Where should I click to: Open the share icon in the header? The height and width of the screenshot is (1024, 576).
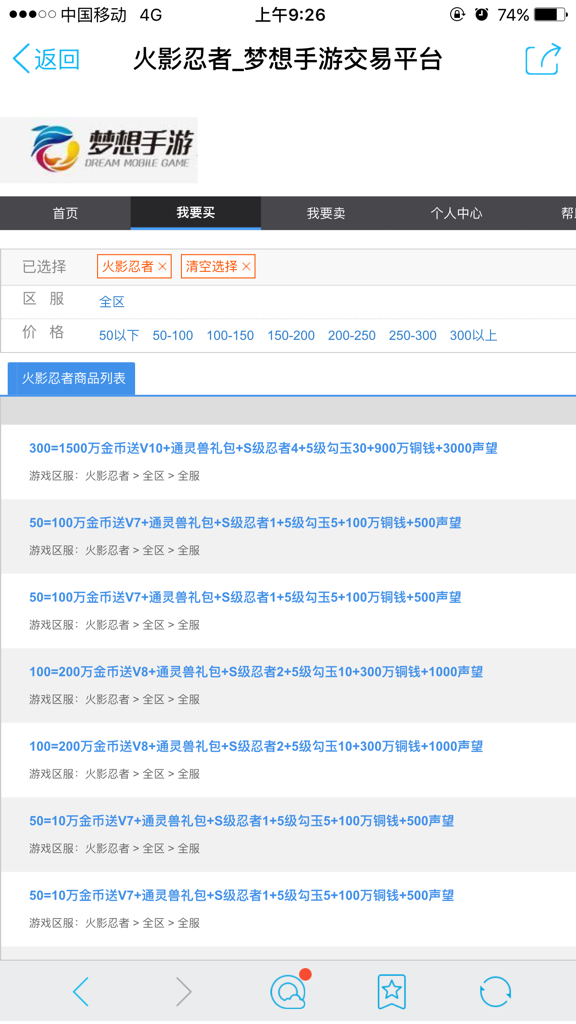coord(543,59)
